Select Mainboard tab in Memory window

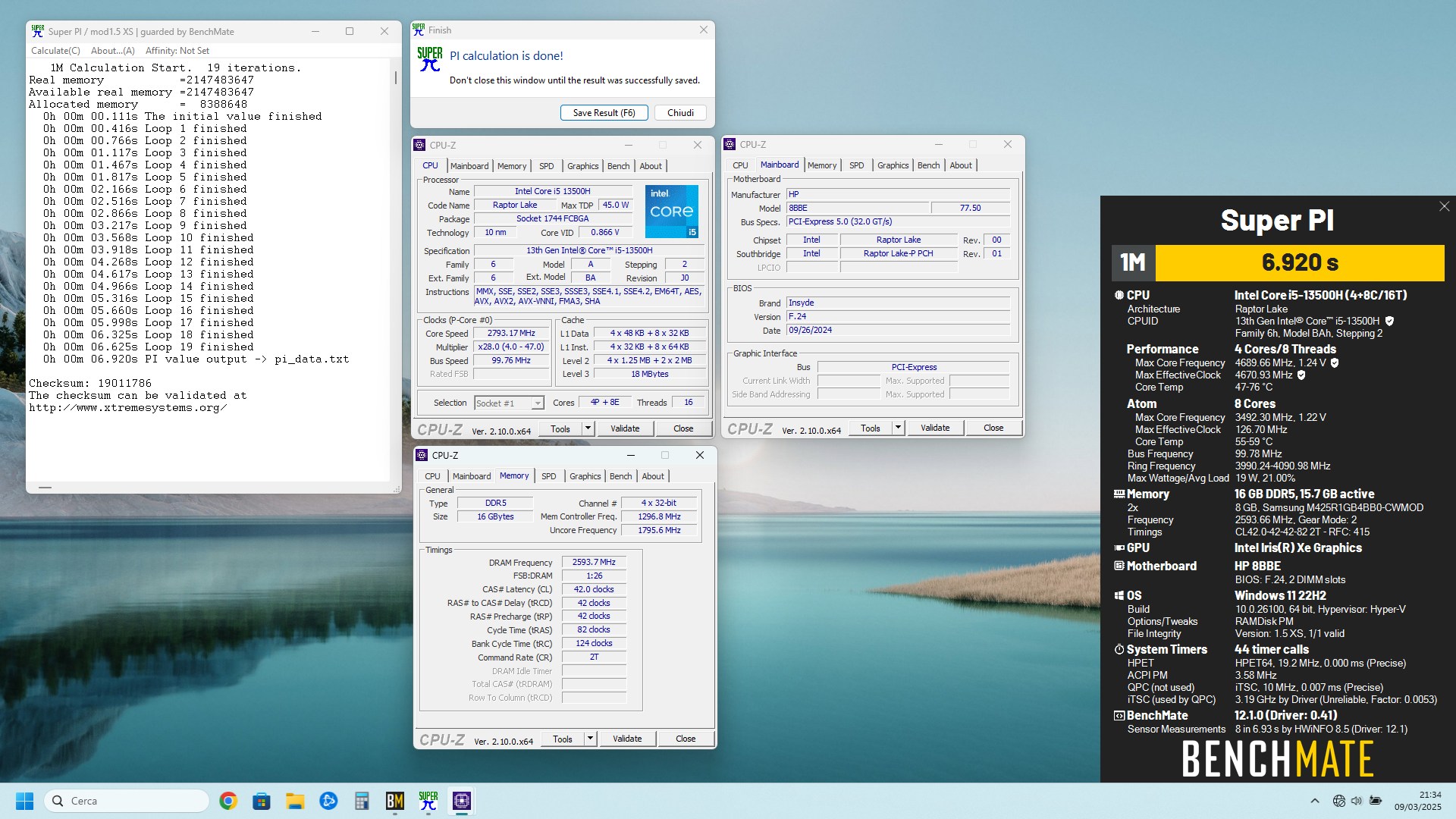click(x=472, y=476)
